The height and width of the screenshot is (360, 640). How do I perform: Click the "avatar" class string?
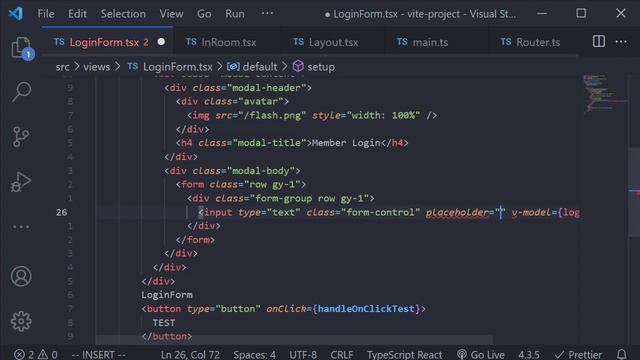(261, 101)
